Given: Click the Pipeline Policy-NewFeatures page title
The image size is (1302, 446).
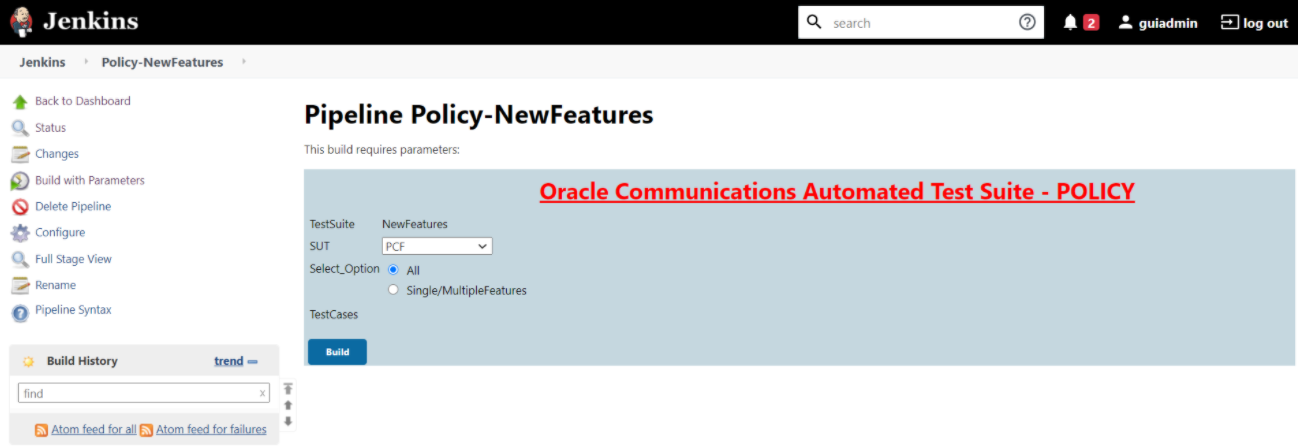Looking at the screenshot, I should click(x=479, y=114).
